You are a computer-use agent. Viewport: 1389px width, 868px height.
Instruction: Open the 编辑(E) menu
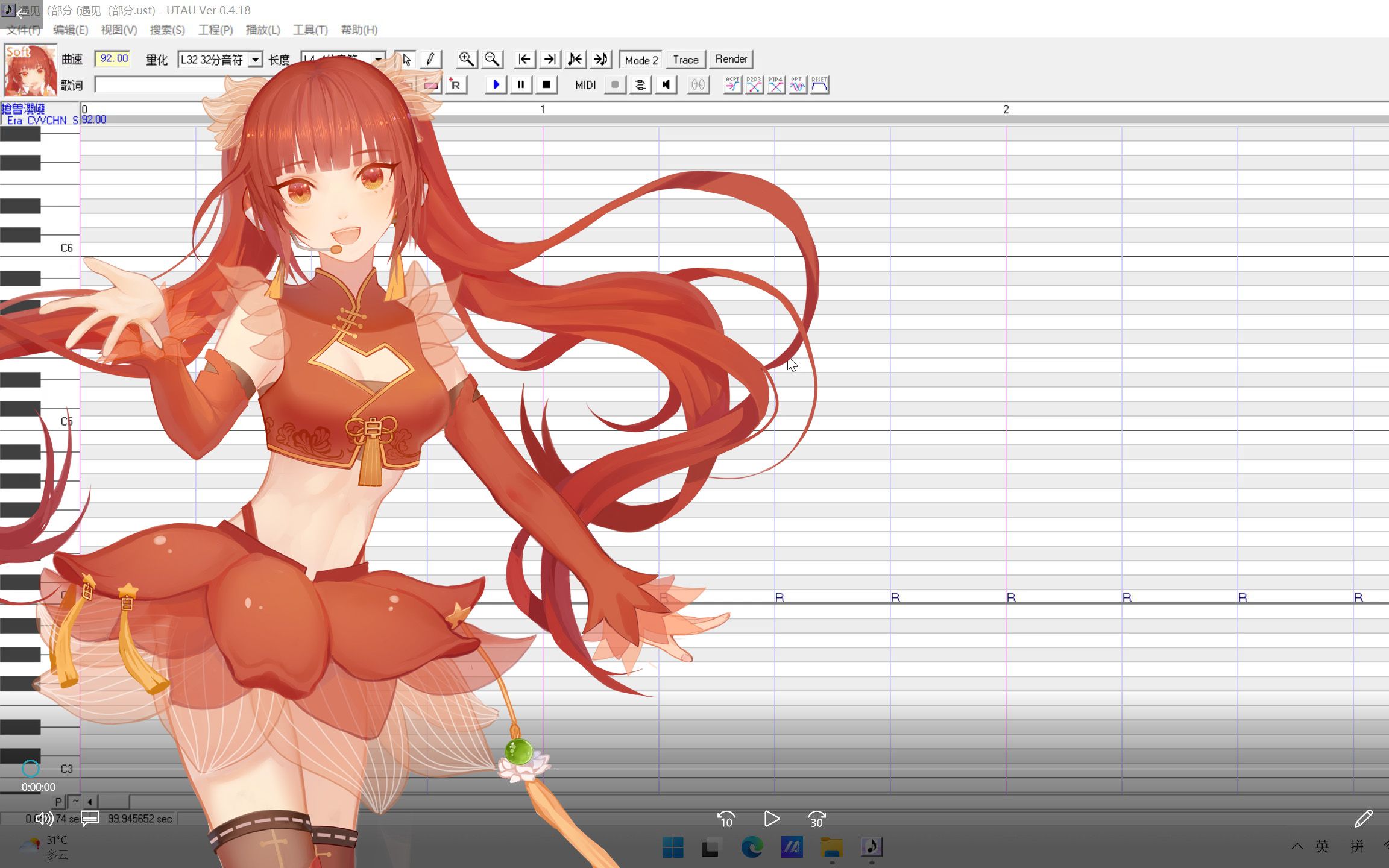pyautogui.click(x=70, y=29)
